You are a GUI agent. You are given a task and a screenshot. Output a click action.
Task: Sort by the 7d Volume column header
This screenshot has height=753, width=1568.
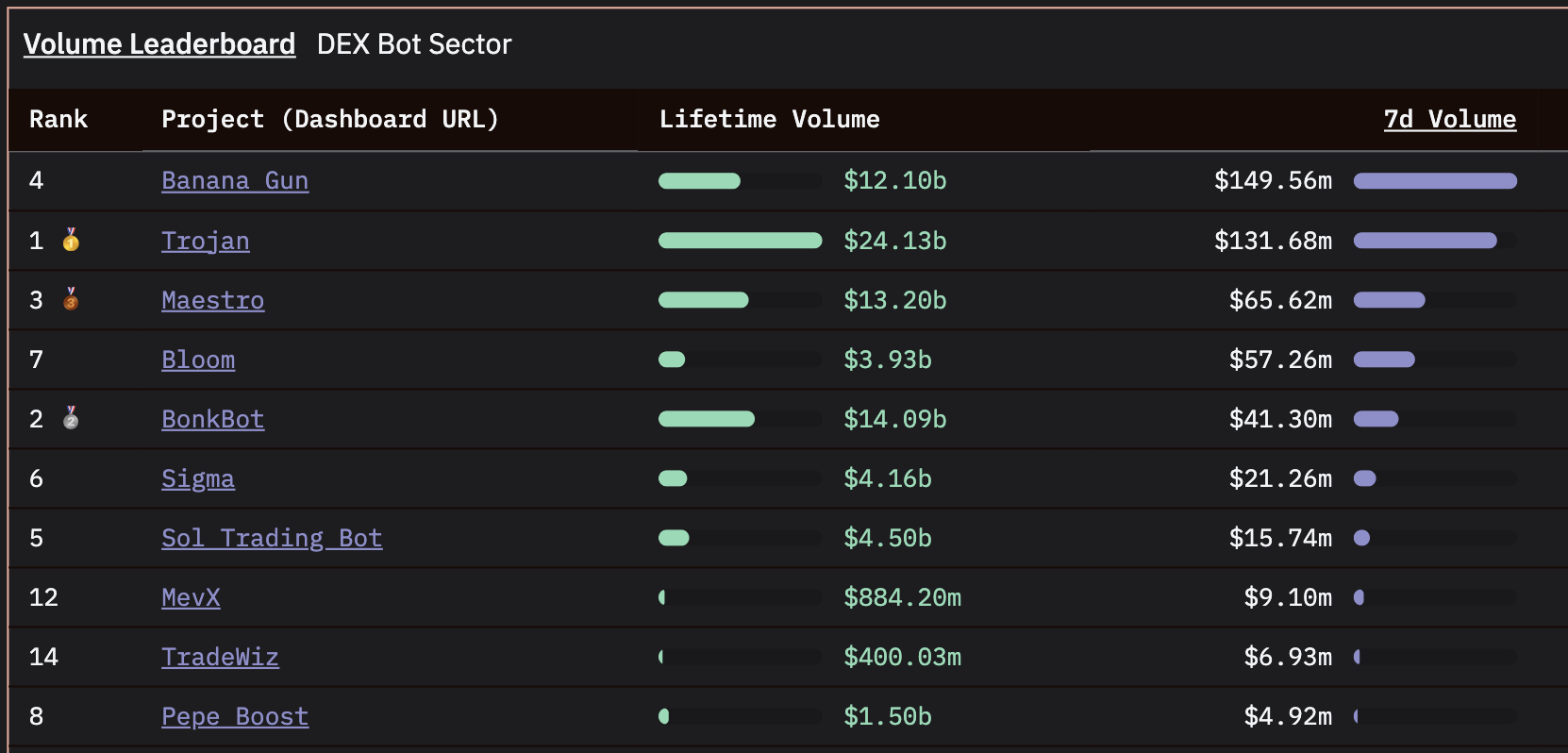tap(1450, 119)
